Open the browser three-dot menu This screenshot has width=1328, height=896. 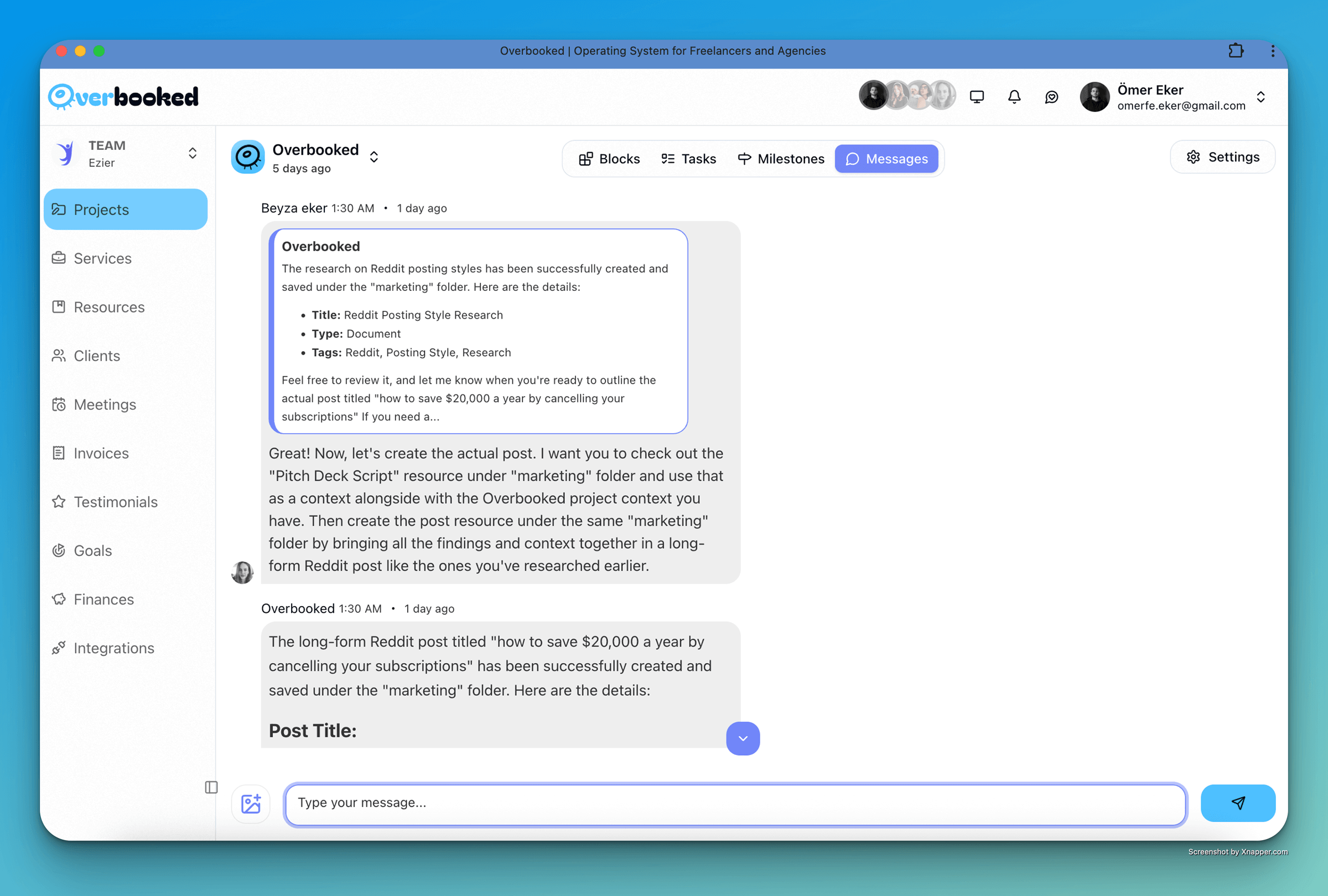pos(1273,51)
